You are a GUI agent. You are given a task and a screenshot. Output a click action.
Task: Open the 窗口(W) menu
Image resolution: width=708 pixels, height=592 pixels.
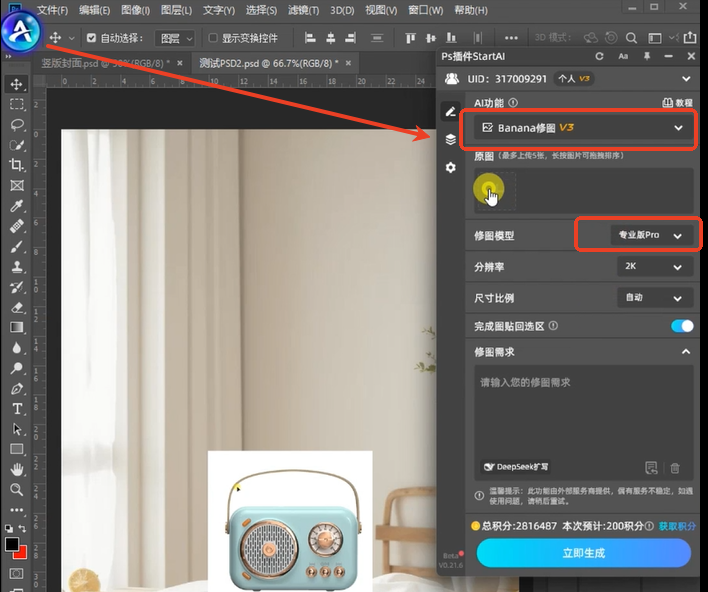pyautogui.click(x=425, y=10)
